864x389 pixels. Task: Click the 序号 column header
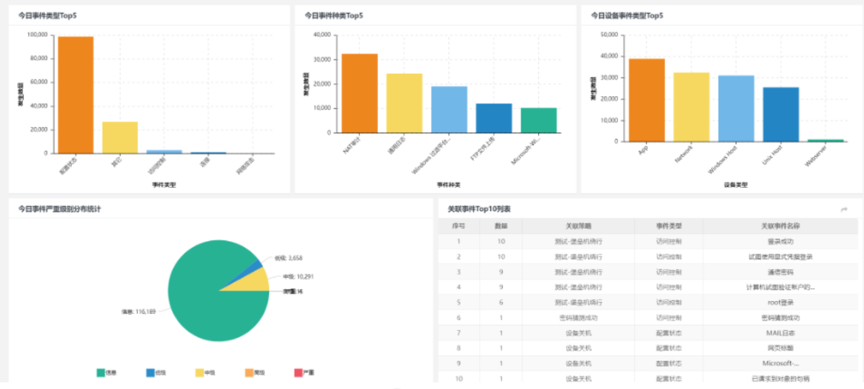(458, 226)
